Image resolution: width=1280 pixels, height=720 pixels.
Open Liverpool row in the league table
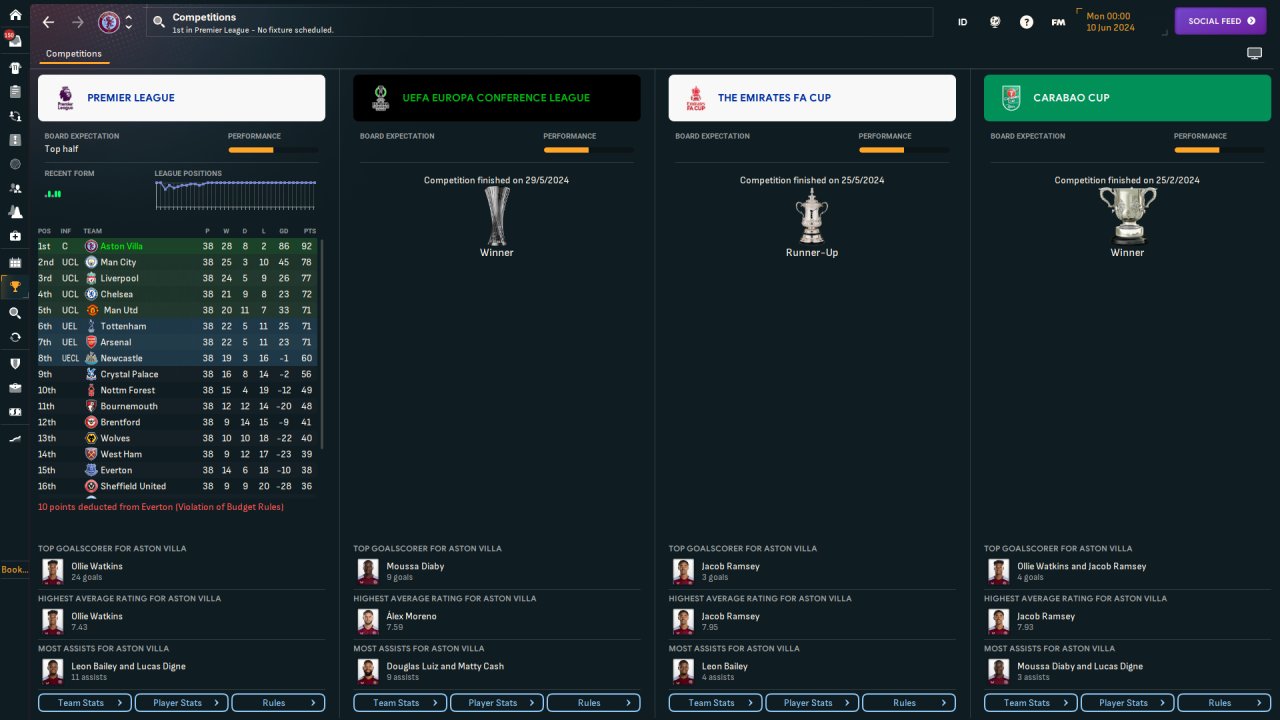point(177,278)
